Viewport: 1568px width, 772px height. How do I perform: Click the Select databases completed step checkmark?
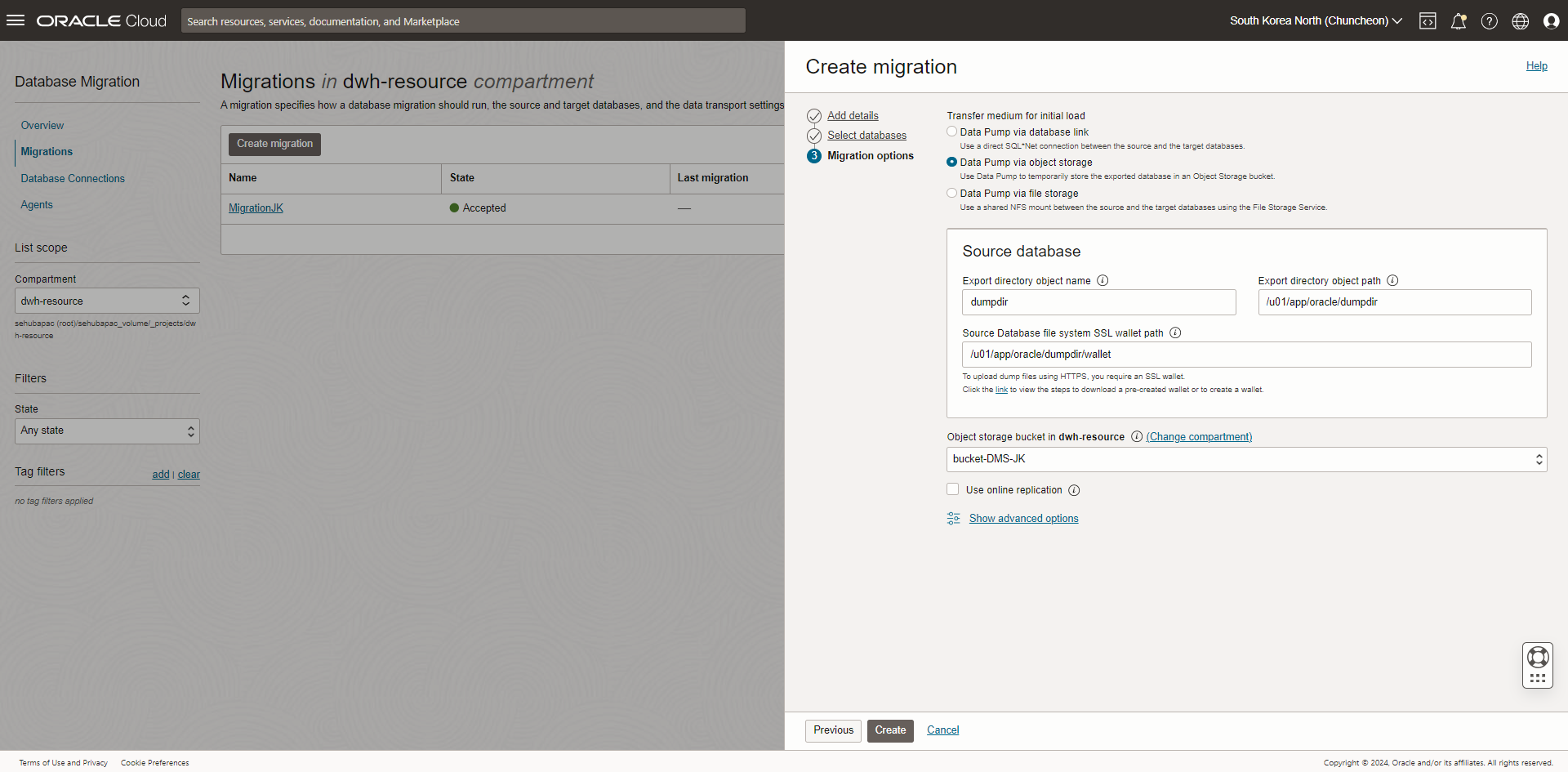[x=814, y=136]
